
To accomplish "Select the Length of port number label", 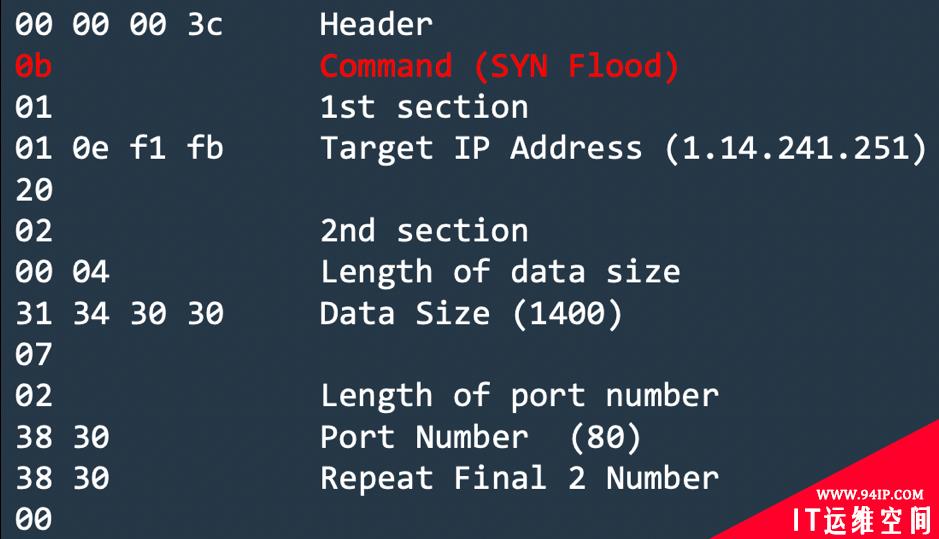I will [519, 396].
